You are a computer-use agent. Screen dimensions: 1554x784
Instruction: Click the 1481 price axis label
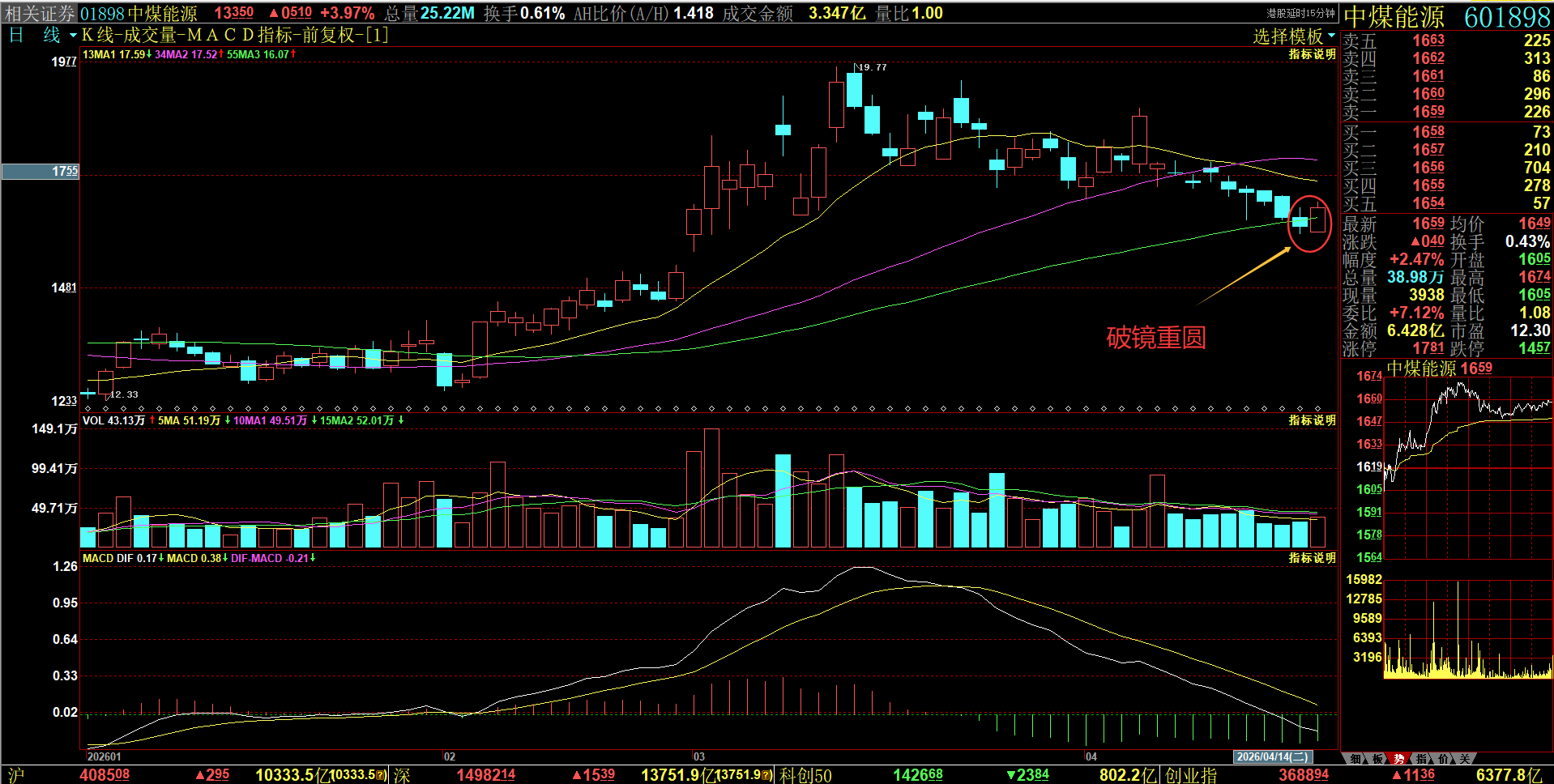pos(64,288)
